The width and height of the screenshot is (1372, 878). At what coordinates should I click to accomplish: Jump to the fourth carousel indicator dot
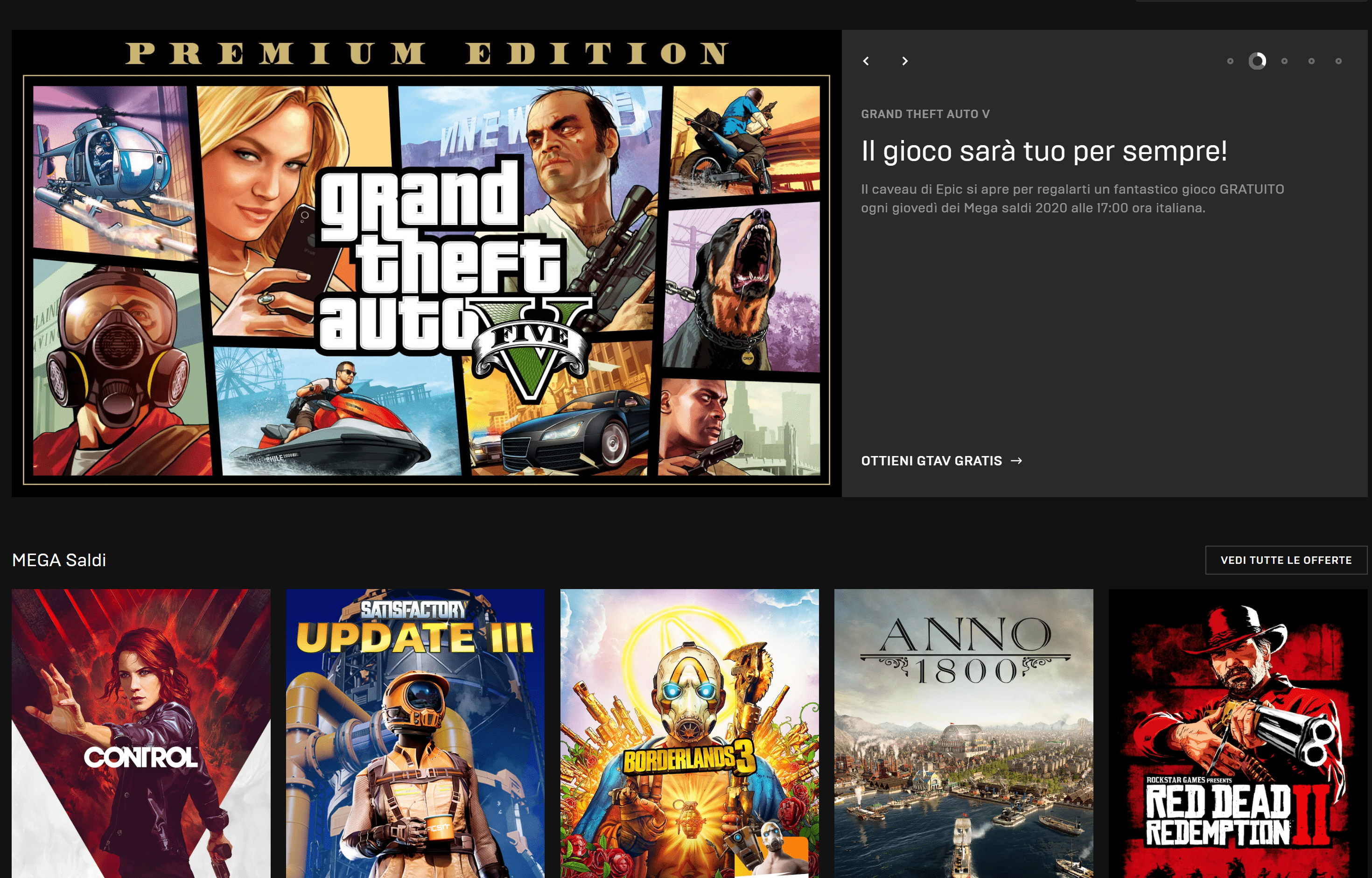coord(1311,61)
